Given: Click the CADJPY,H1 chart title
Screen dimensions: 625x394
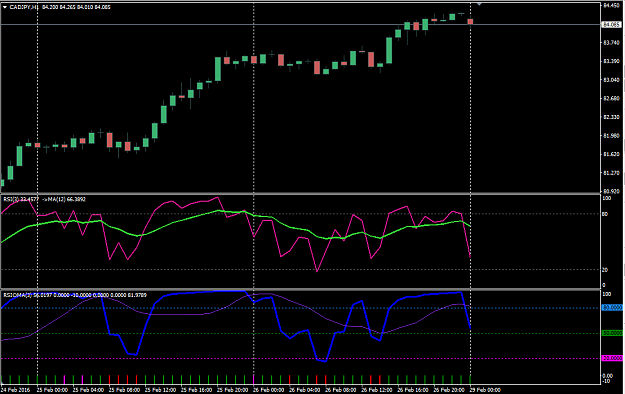Looking at the screenshot, I should pos(24,7).
